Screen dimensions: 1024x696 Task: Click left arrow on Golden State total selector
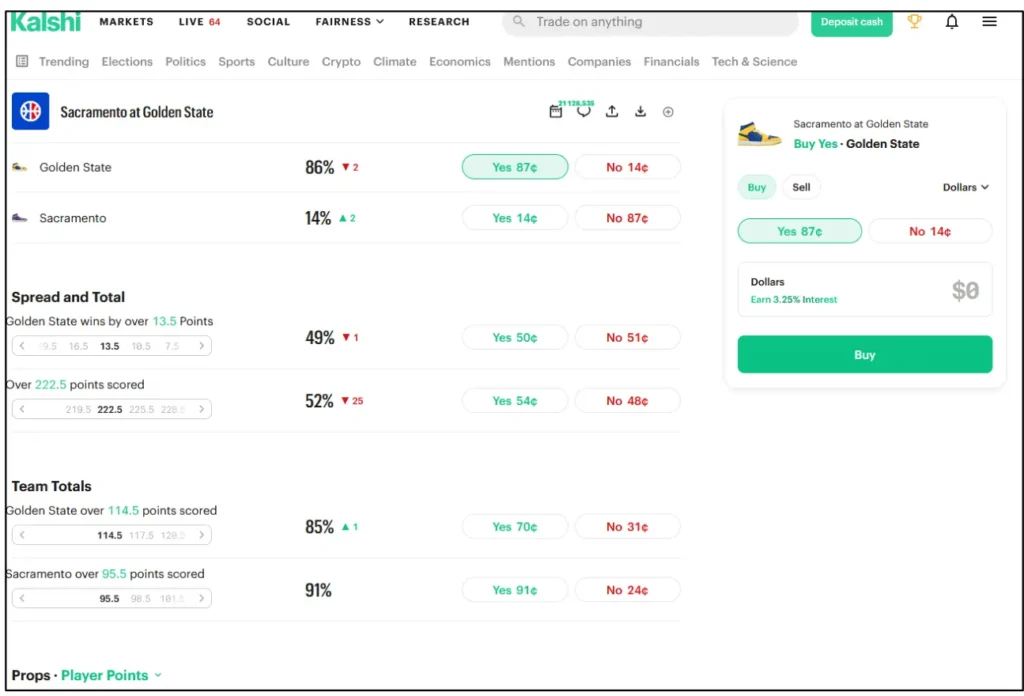pos(22,535)
